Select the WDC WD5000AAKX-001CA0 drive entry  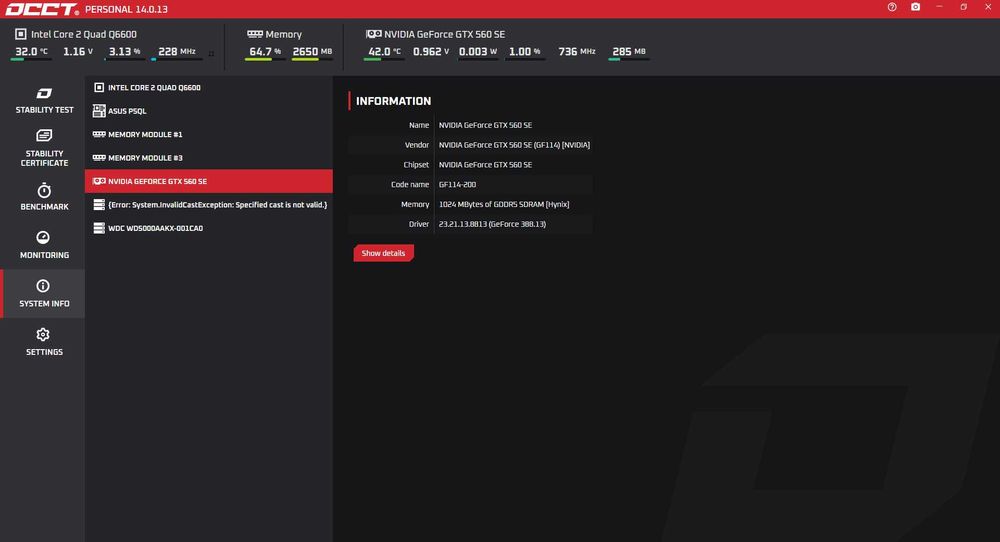209,228
